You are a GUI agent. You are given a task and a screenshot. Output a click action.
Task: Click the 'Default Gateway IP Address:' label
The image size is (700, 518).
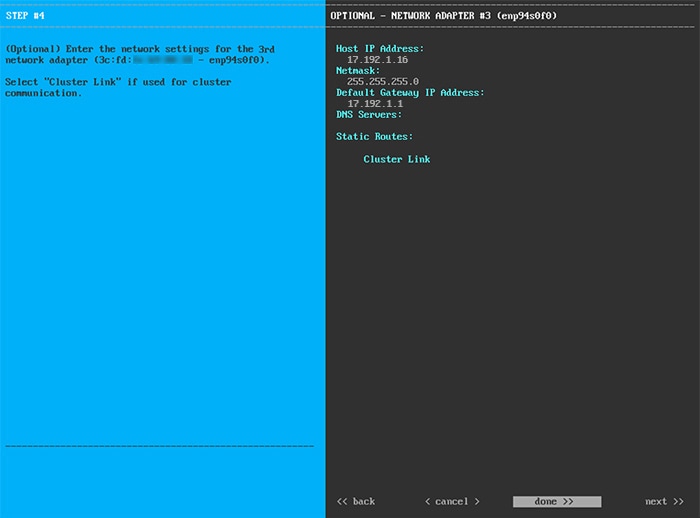point(410,92)
